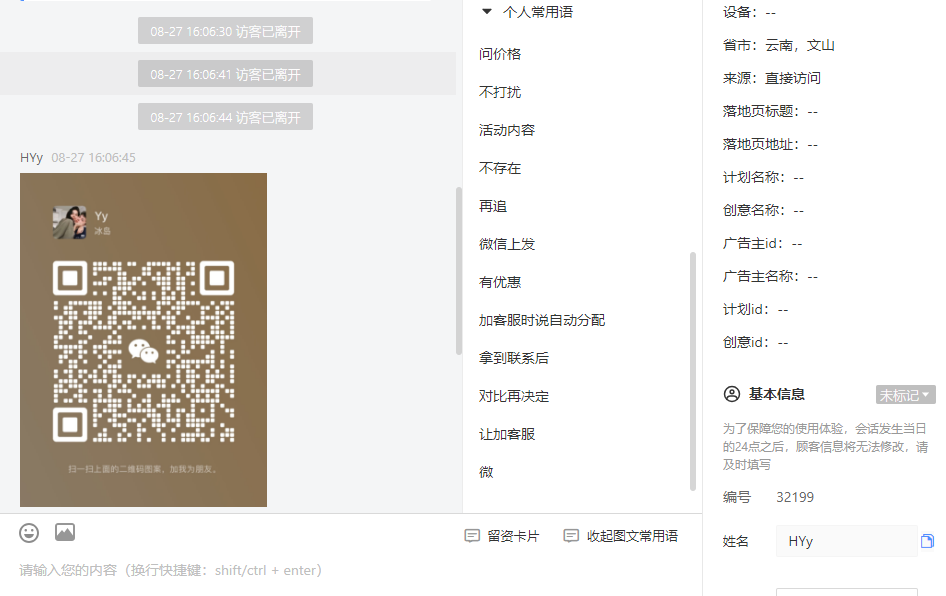The image size is (946, 596).
Task: Select the quick phrase 不存在
Action: click(x=500, y=168)
